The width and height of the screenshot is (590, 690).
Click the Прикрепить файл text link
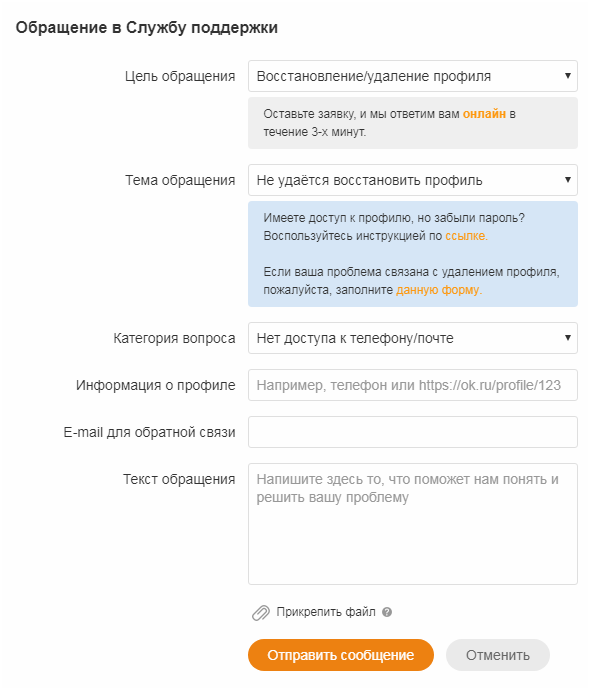[326, 612]
